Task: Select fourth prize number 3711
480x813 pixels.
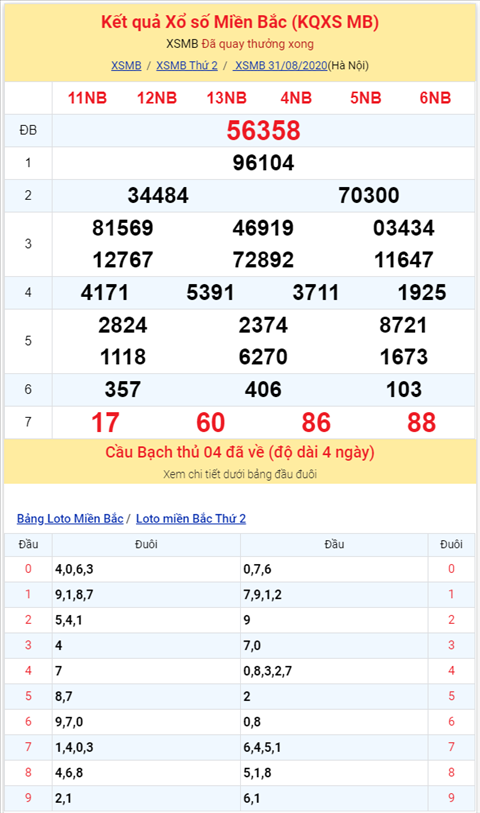Action: (316, 293)
